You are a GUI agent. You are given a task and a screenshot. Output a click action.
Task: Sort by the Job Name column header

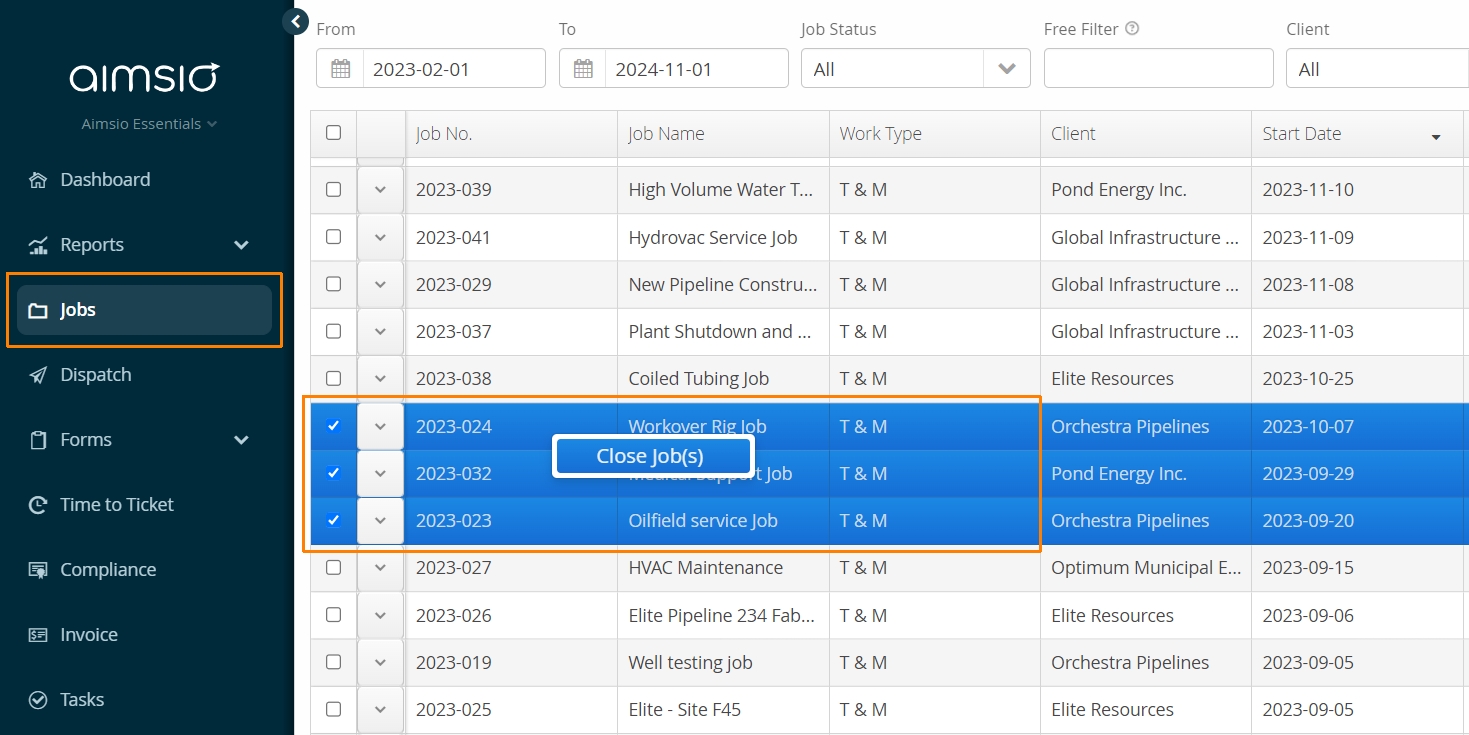coord(723,134)
